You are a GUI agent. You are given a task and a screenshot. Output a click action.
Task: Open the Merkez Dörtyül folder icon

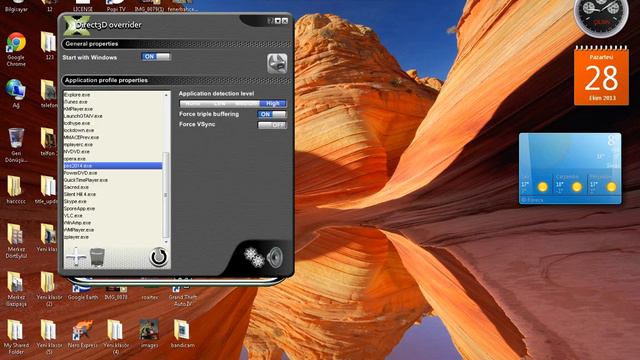[16, 241]
